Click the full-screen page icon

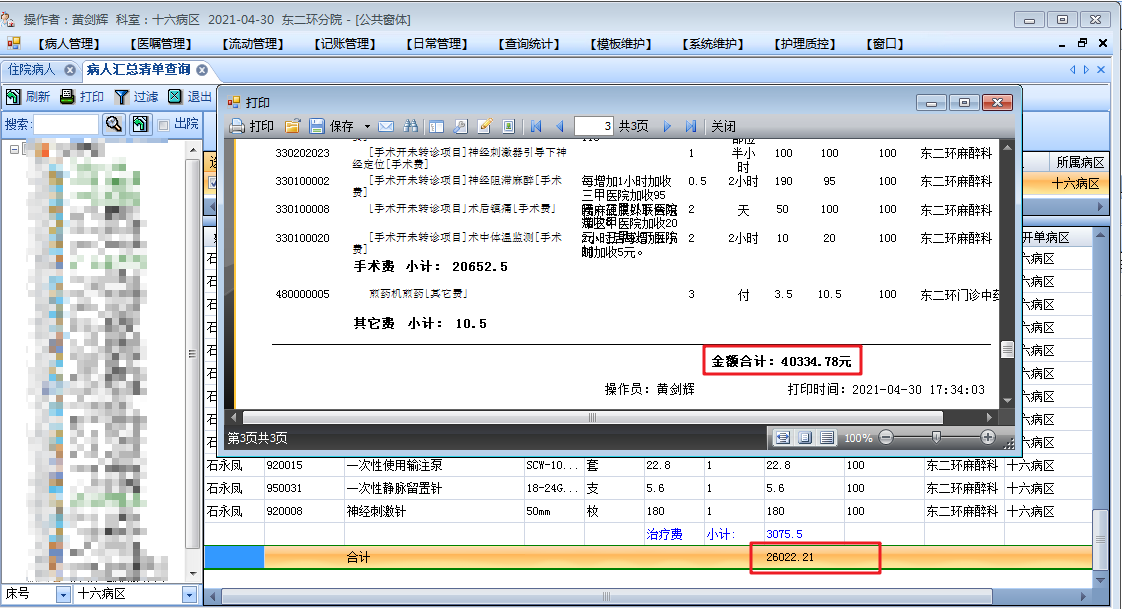click(x=508, y=127)
